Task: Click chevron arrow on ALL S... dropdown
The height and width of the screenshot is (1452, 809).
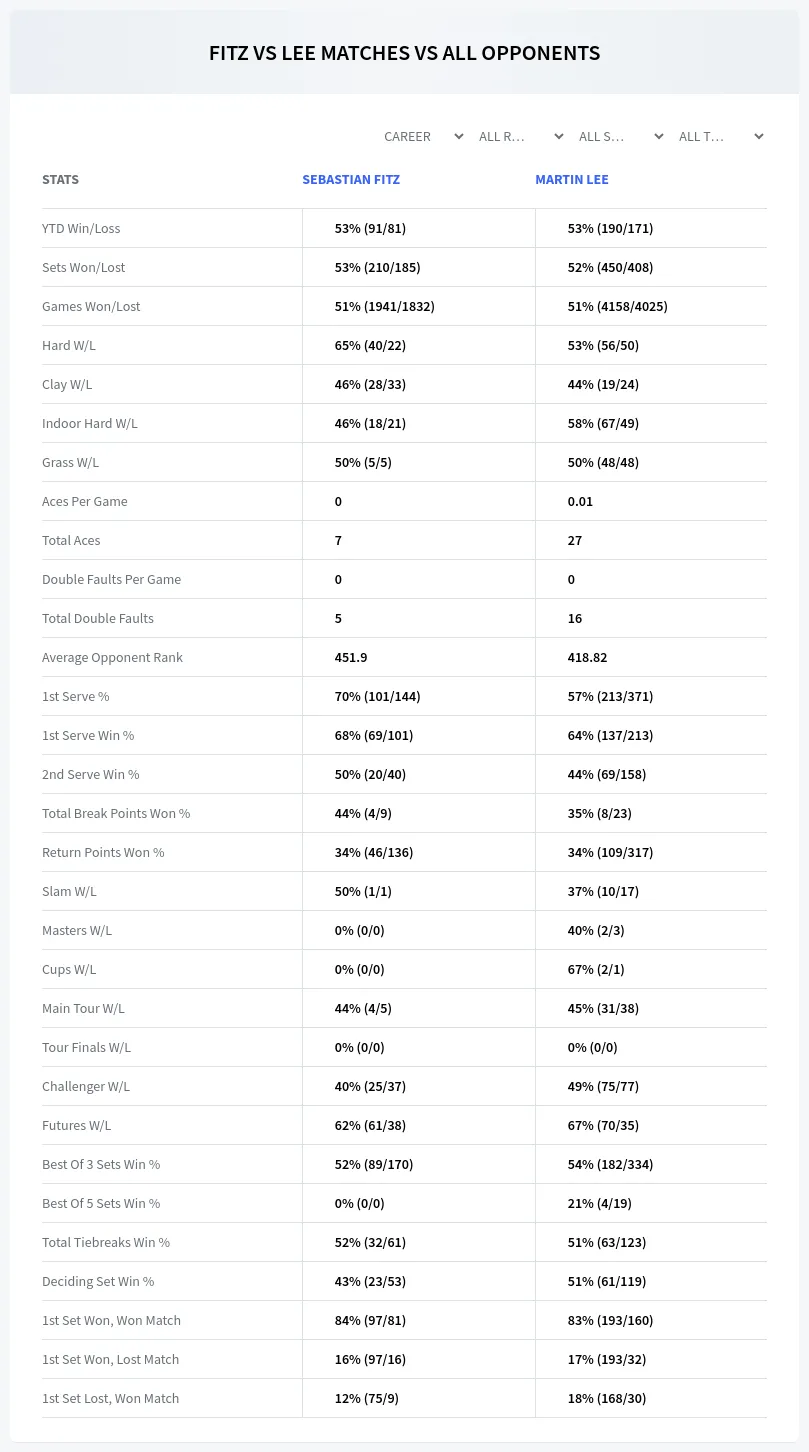Action: 659,137
